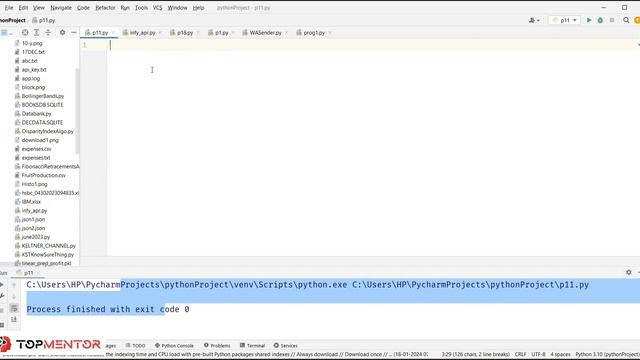Click the Project panel vertical scrollbar
Image resolution: width=640 pixels, height=360 pixels.
(x=77, y=111)
